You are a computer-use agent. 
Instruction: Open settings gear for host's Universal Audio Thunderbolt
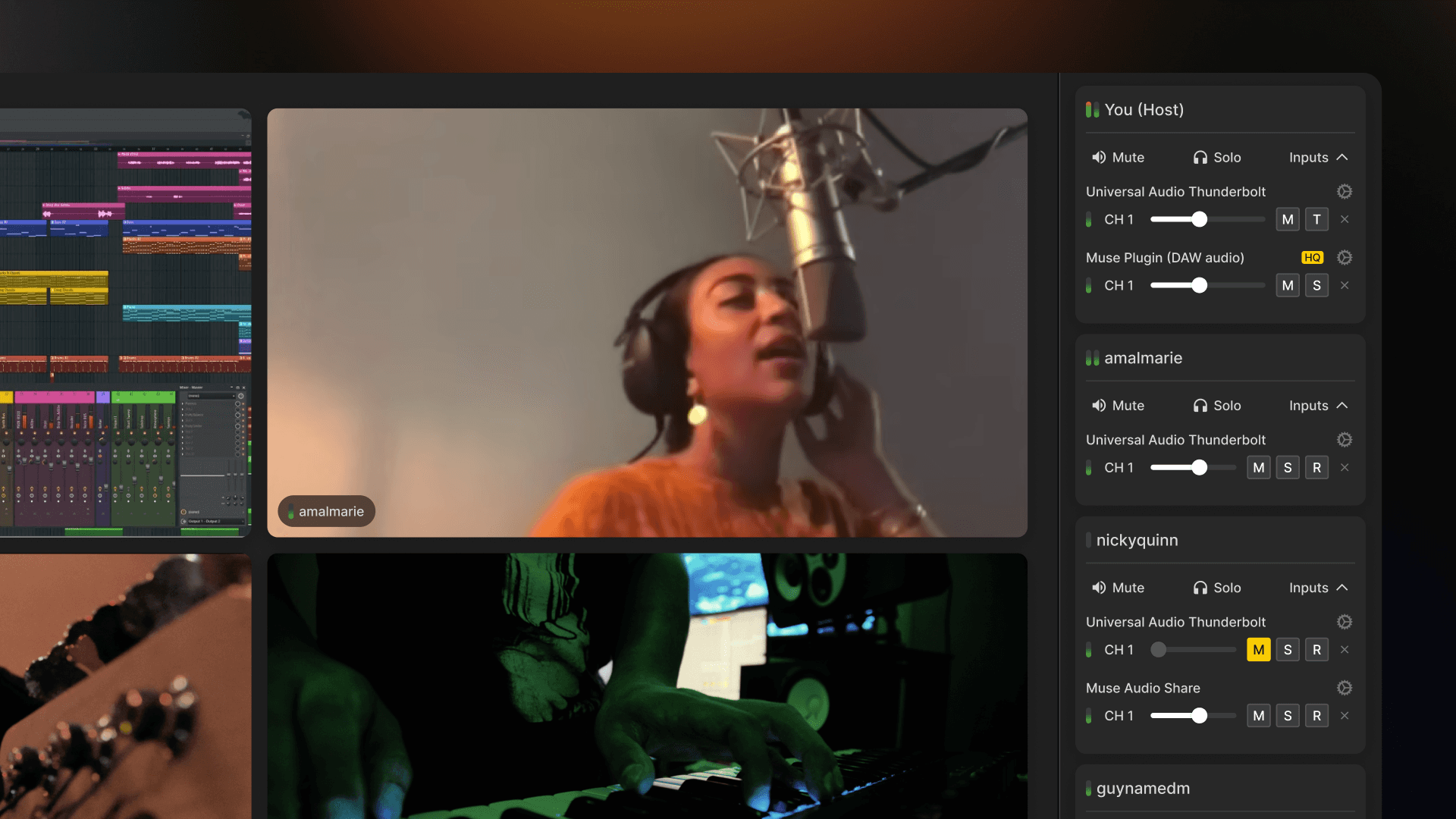(1344, 192)
